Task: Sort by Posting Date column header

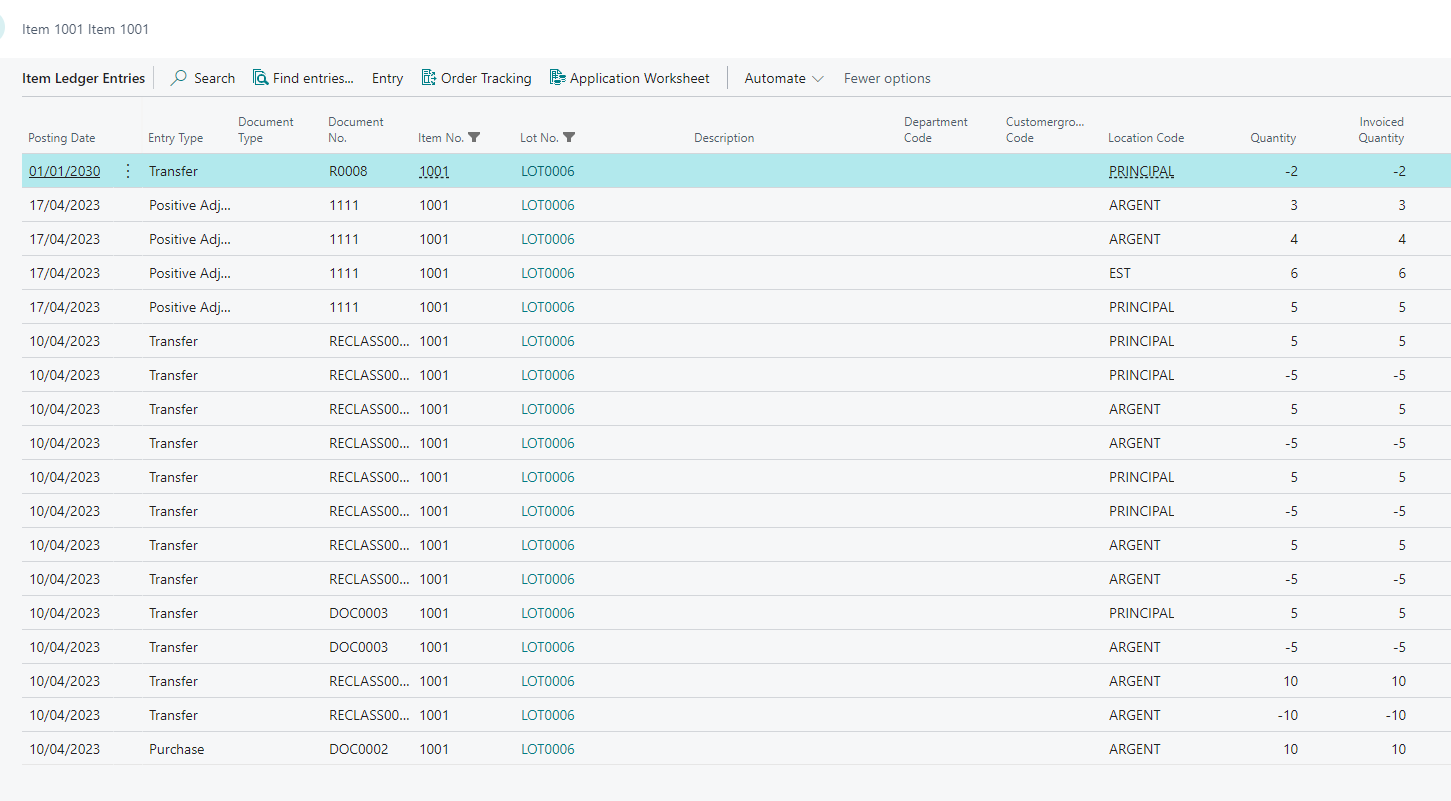Action: coord(62,138)
